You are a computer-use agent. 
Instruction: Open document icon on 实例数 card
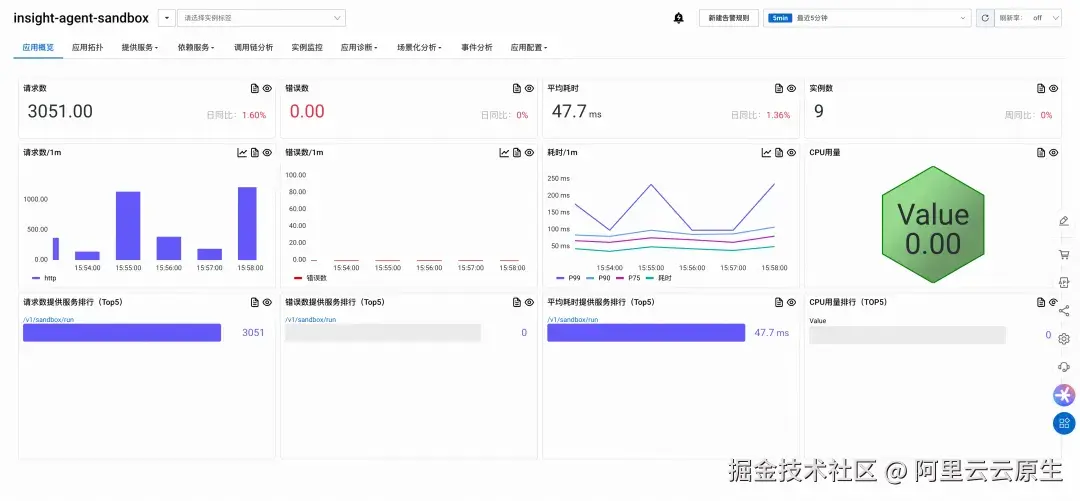1041,88
